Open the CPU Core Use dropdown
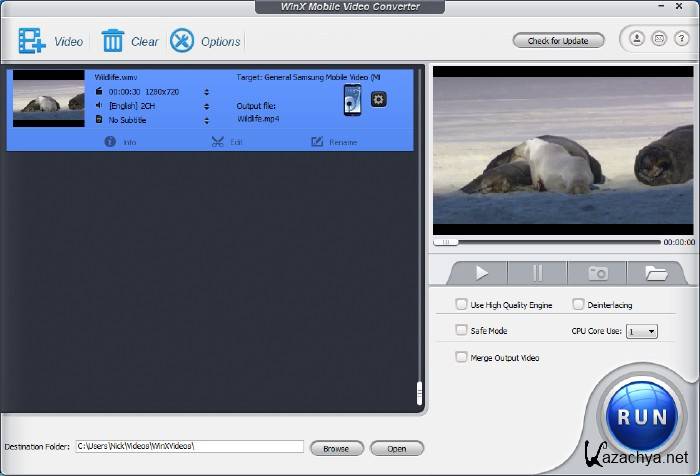700x476 pixels. [x=641, y=330]
